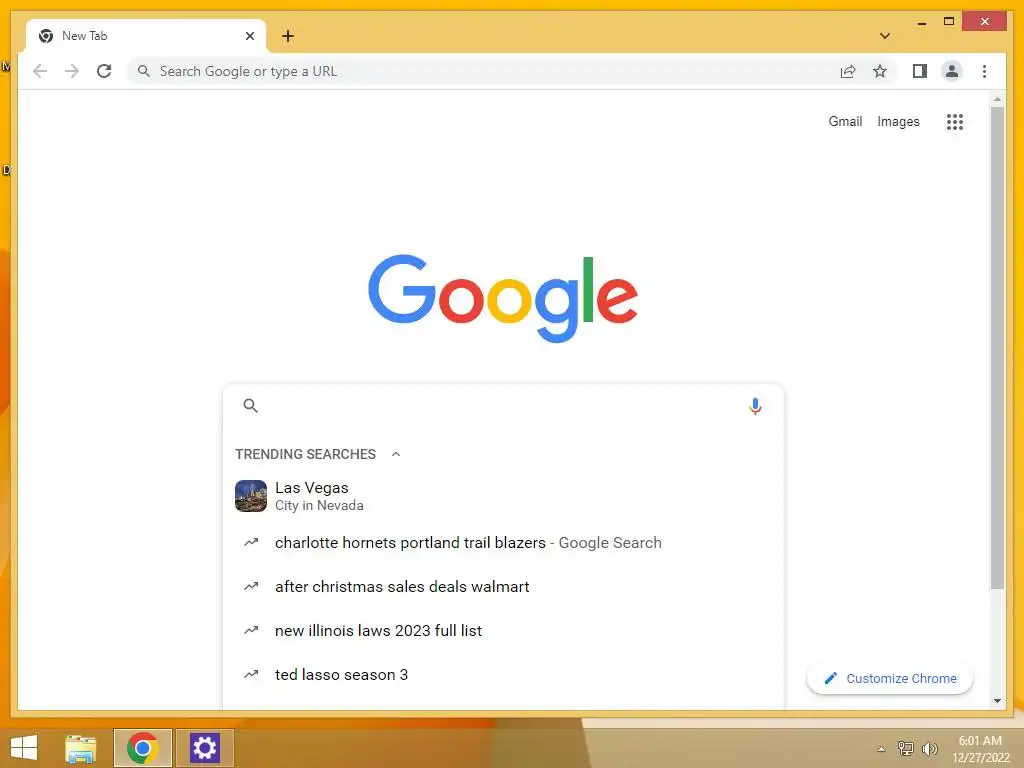The height and width of the screenshot is (768, 1024).
Task: Select charlotte hornets portland trail blazers suggestion
Action: 503,543
